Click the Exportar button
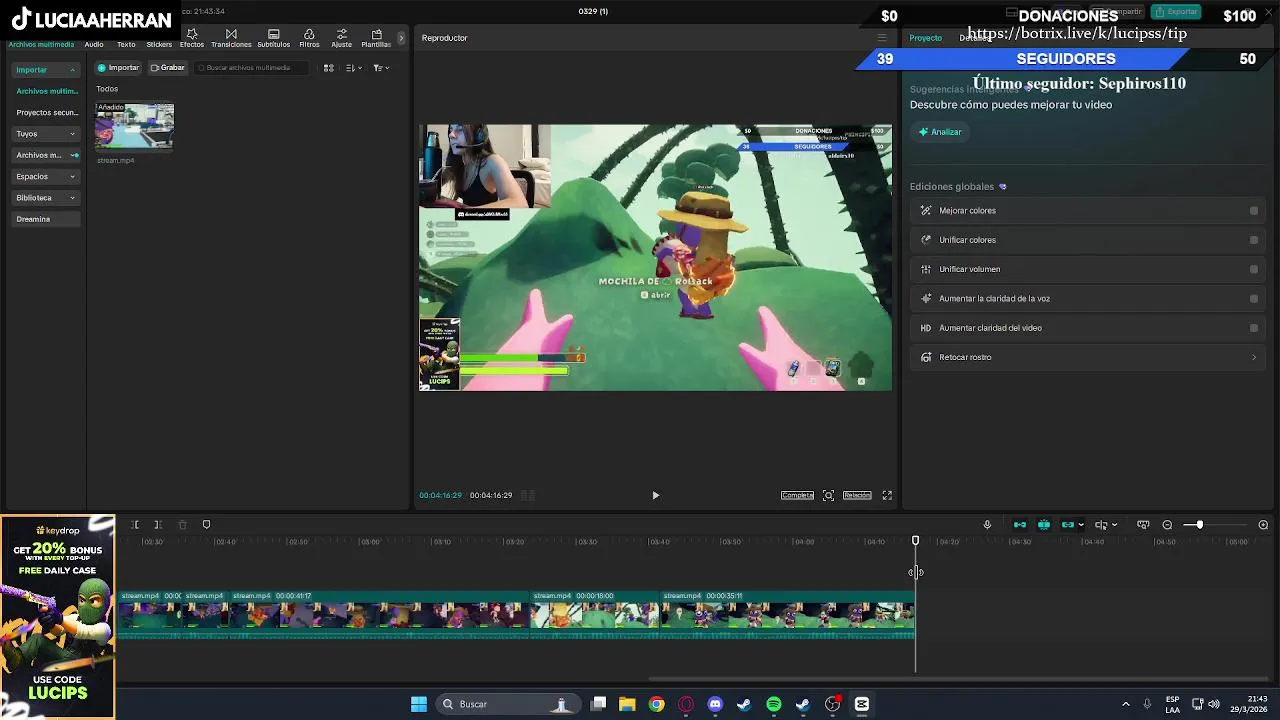This screenshot has height=720, width=1280. coord(1176,12)
